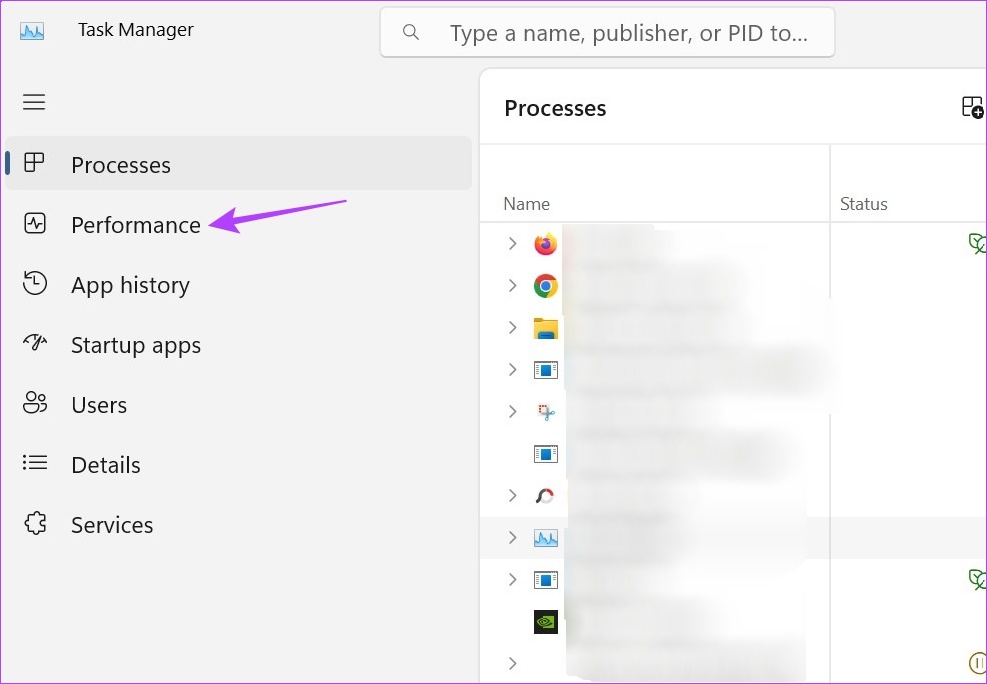
Task: Sort processes by Name column
Action: pyautogui.click(x=527, y=204)
